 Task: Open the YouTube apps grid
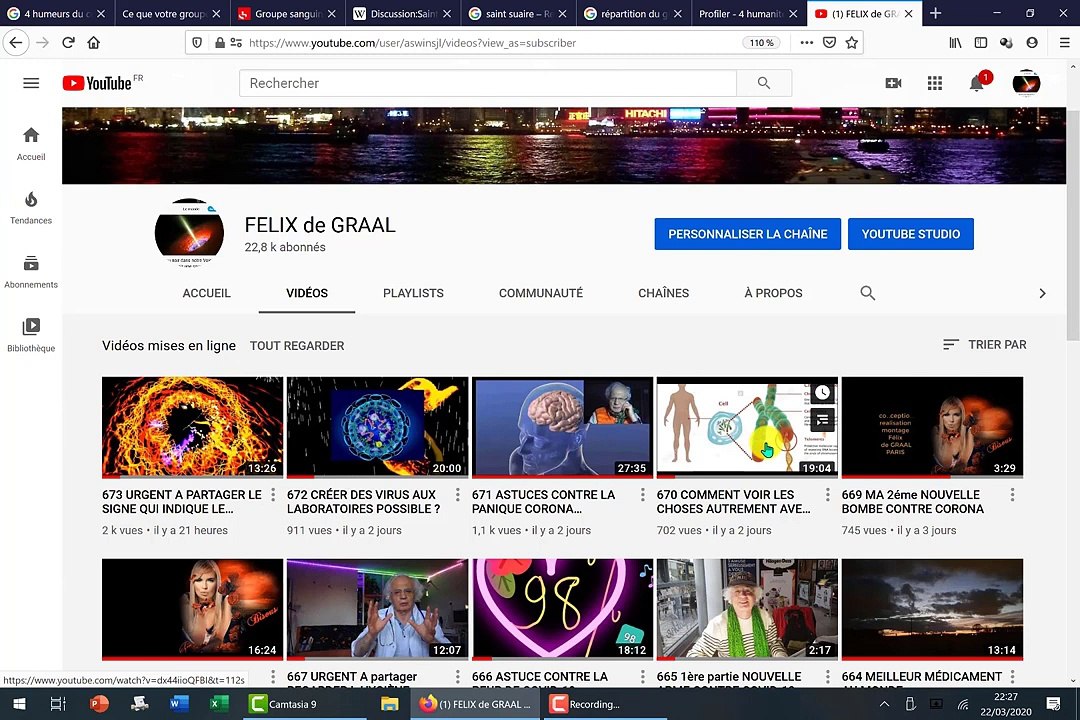click(935, 83)
